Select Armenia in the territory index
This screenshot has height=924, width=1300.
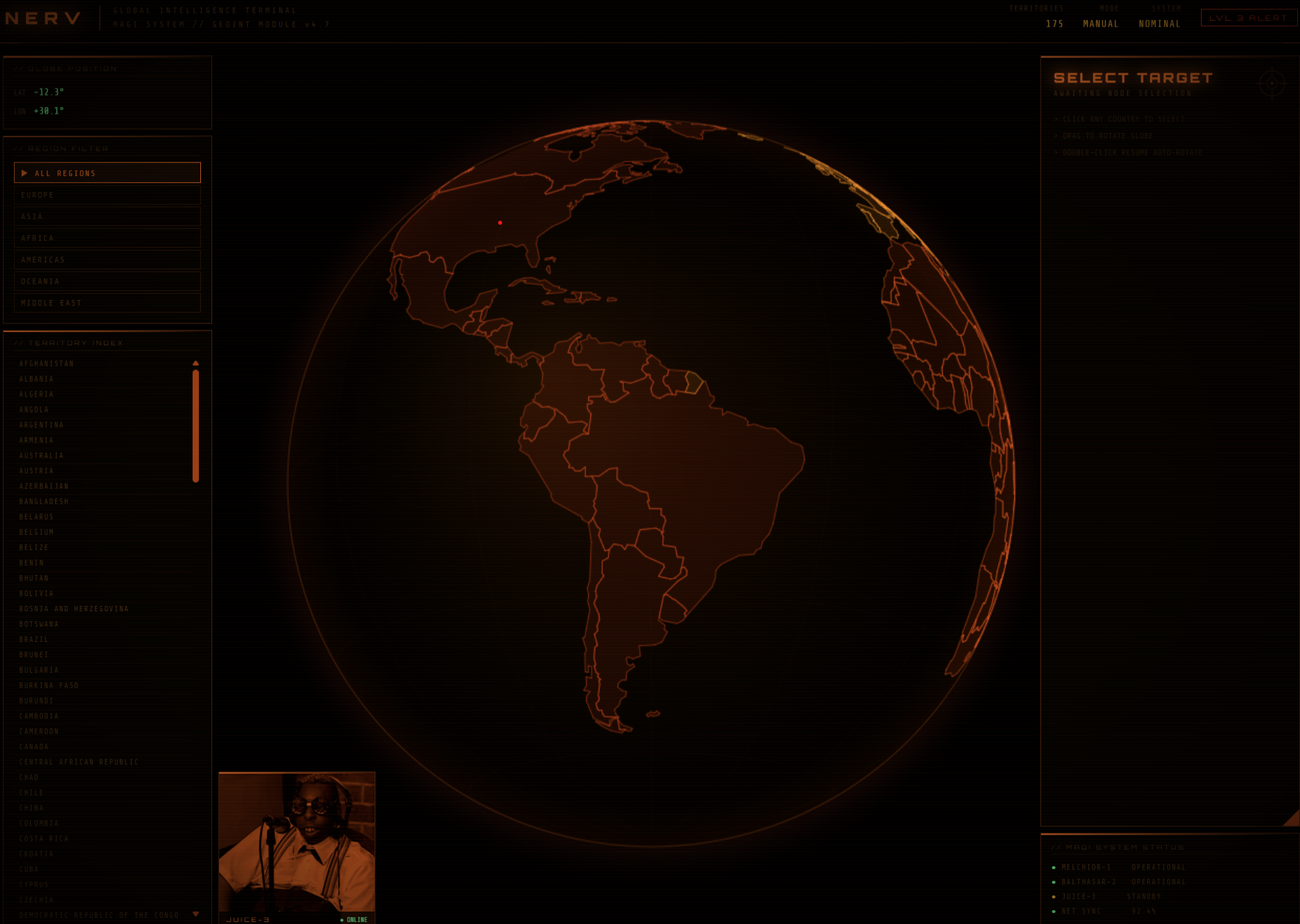102,440
